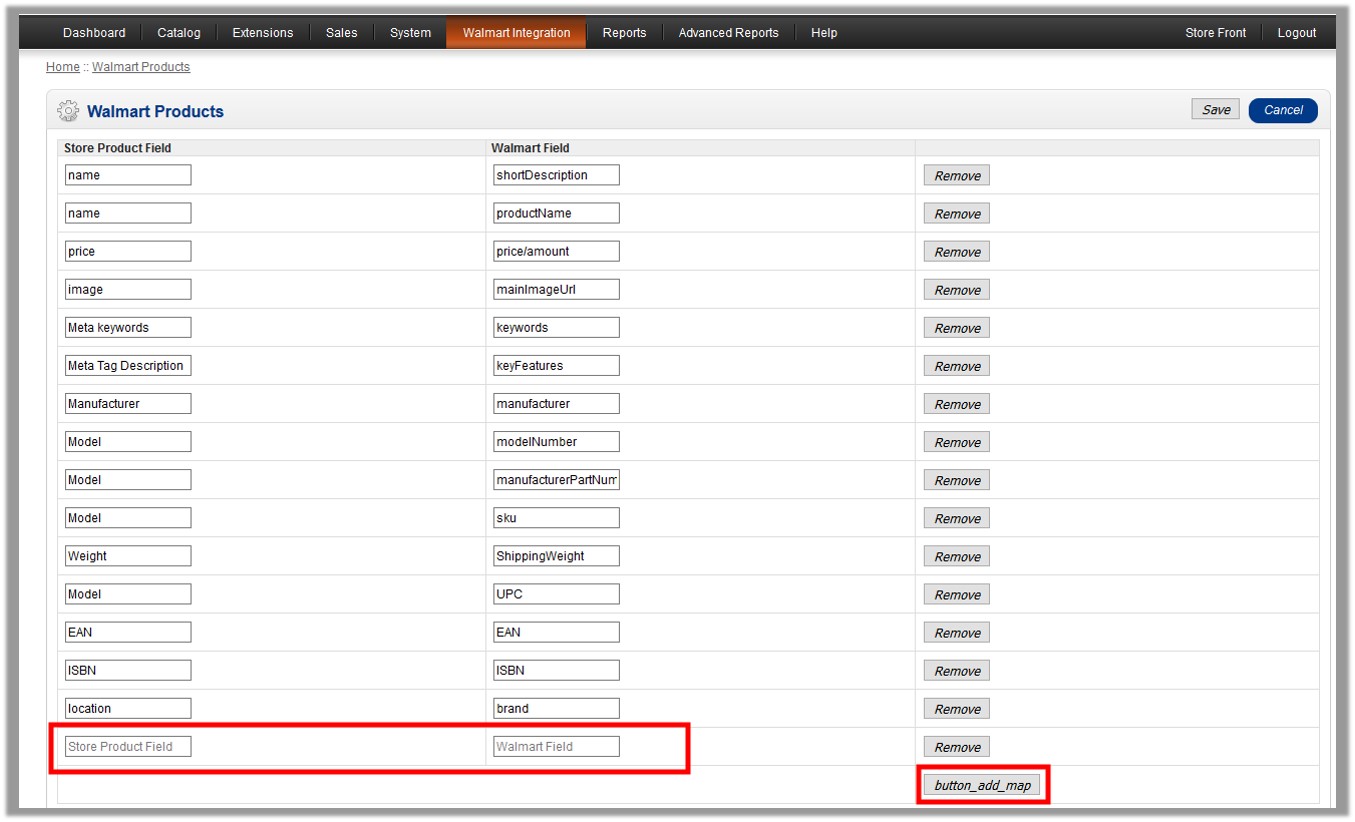Remove the keyFeatures mapping row
This screenshot has width=1355, height=822.
pos(957,366)
